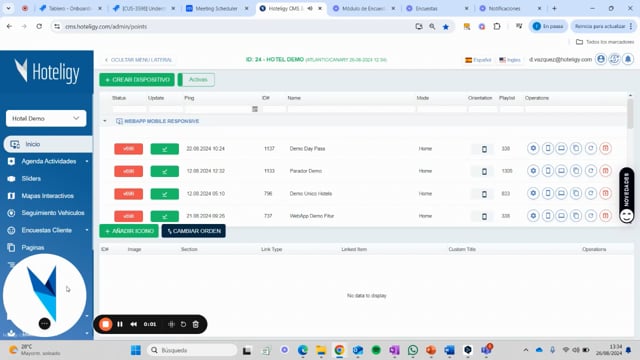This screenshot has height=360, width=640.
Task: Click the Añadir Icono button
Action: tap(129, 231)
